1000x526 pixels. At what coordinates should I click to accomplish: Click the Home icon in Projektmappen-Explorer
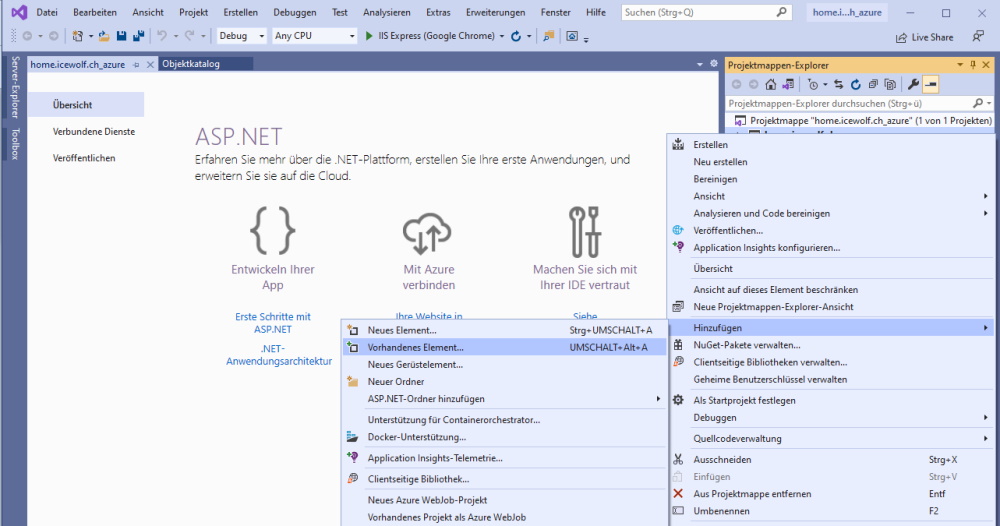pyautogui.click(x=770, y=84)
